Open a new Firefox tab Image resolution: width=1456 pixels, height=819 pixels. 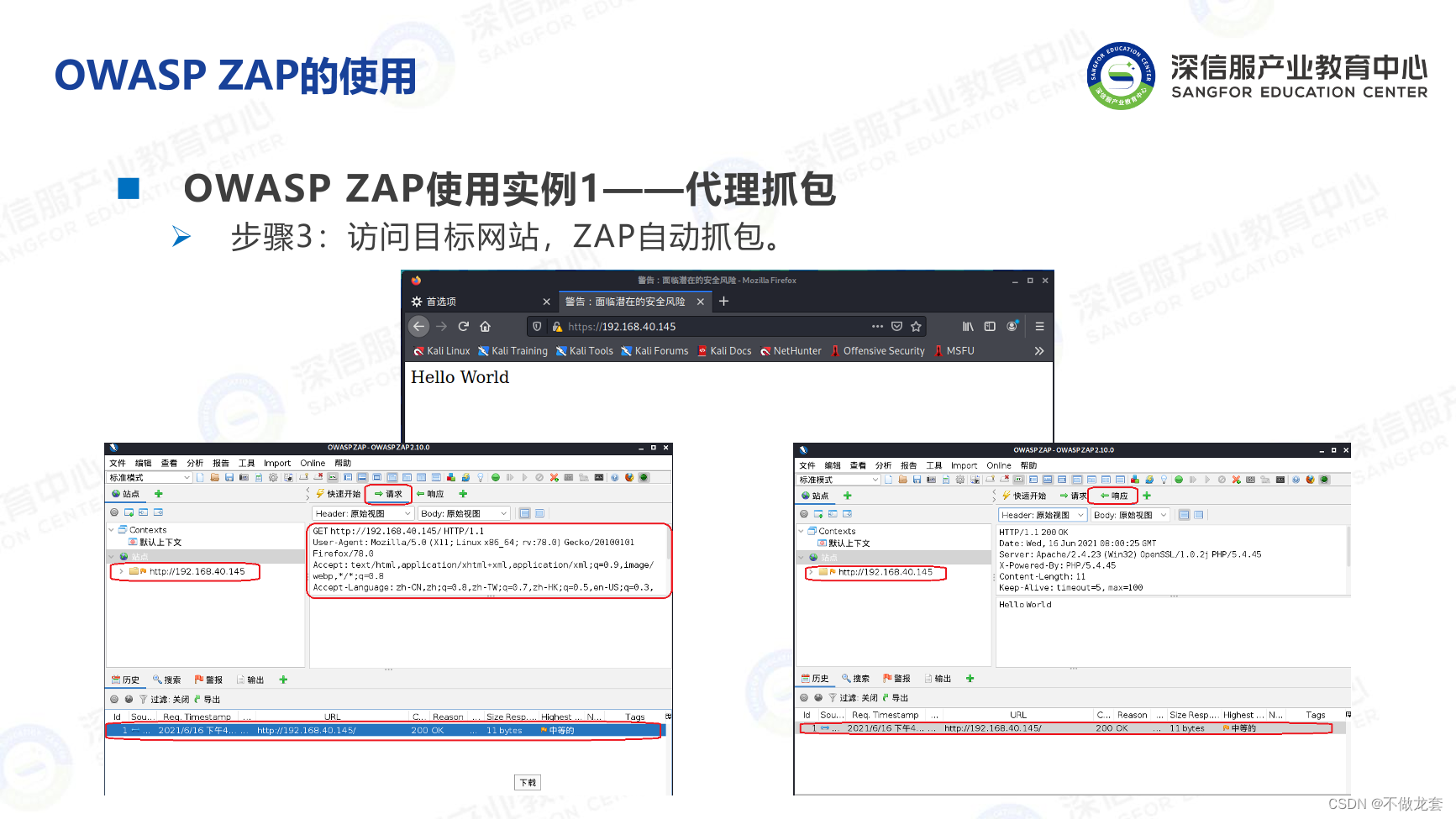click(723, 301)
